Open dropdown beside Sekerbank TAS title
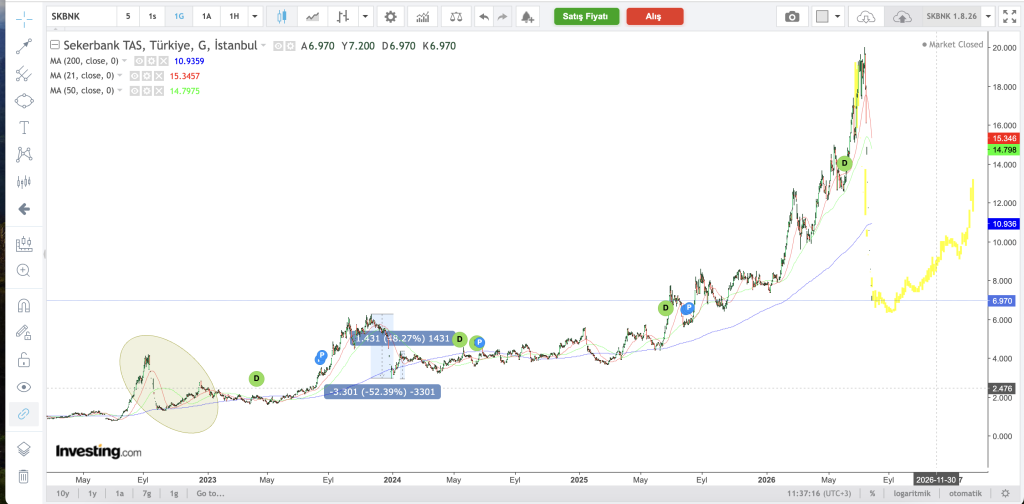 pos(263,46)
